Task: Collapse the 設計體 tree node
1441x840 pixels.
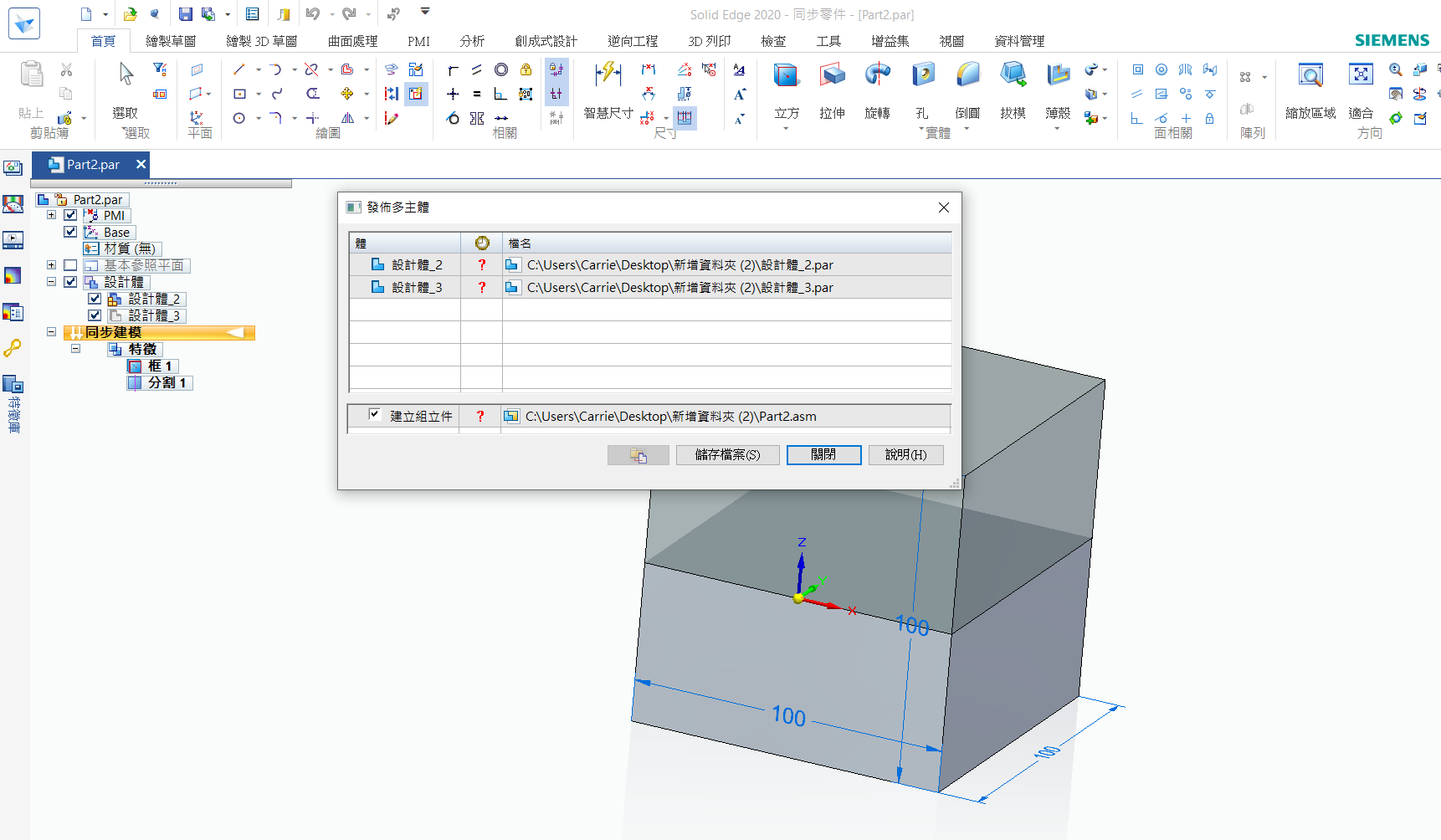Action: click(x=51, y=282)
